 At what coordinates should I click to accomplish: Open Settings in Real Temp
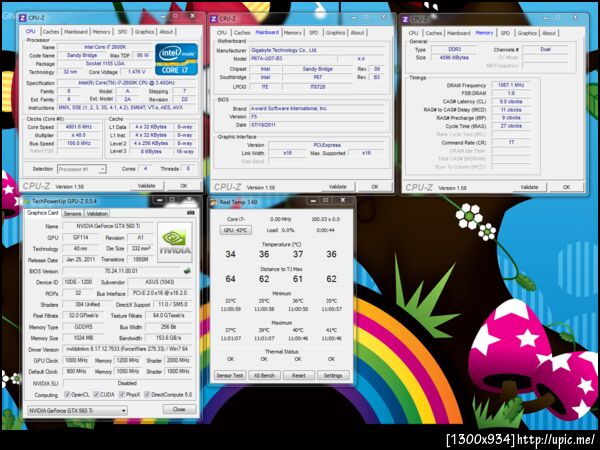pyautogui.click(x=333, y=376)
